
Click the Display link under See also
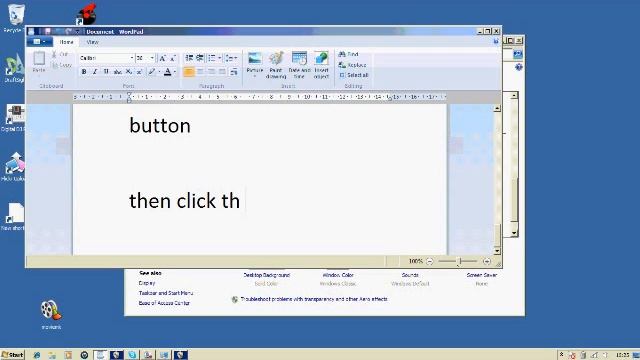coord(147,283)
